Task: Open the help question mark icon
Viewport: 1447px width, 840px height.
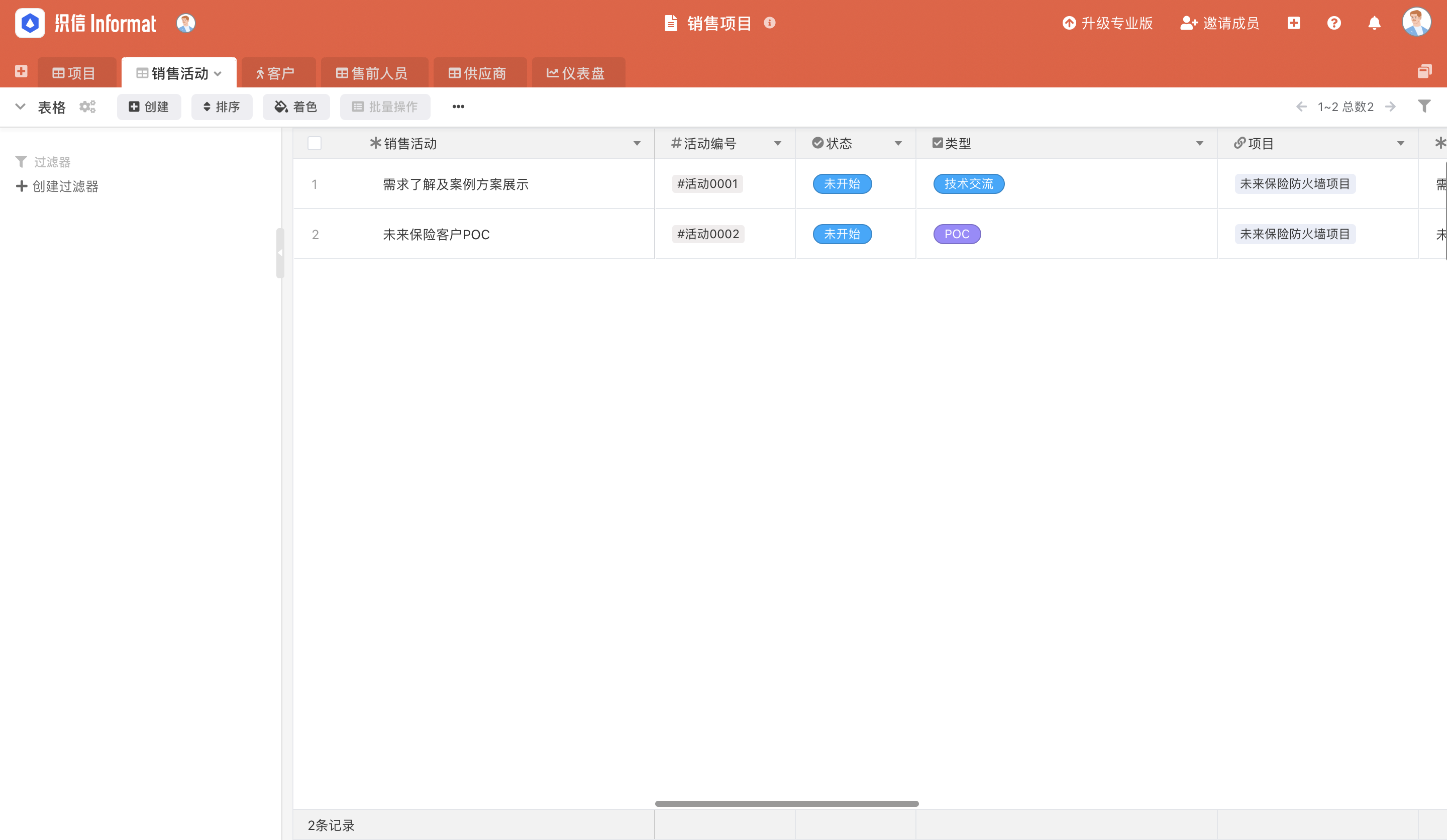Action: click(1334, 23)
